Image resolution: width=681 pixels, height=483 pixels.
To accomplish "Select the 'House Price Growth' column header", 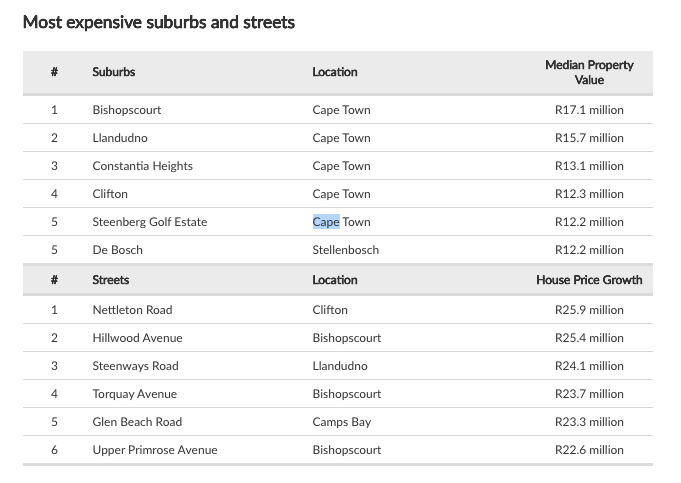I will [589, 280].
